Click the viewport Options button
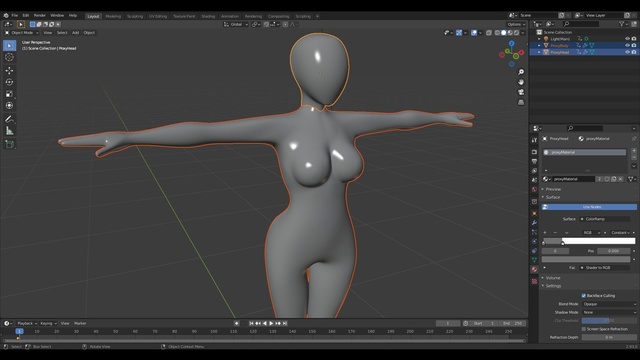The image size is (640, 360). point(516,24)
